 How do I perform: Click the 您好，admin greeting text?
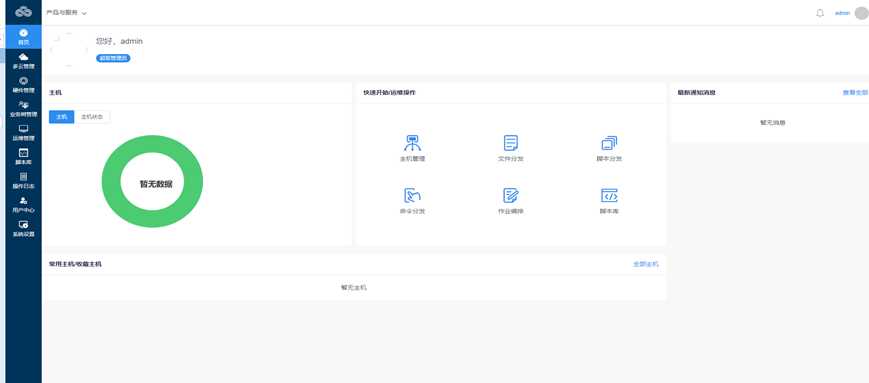click(119, 41)
